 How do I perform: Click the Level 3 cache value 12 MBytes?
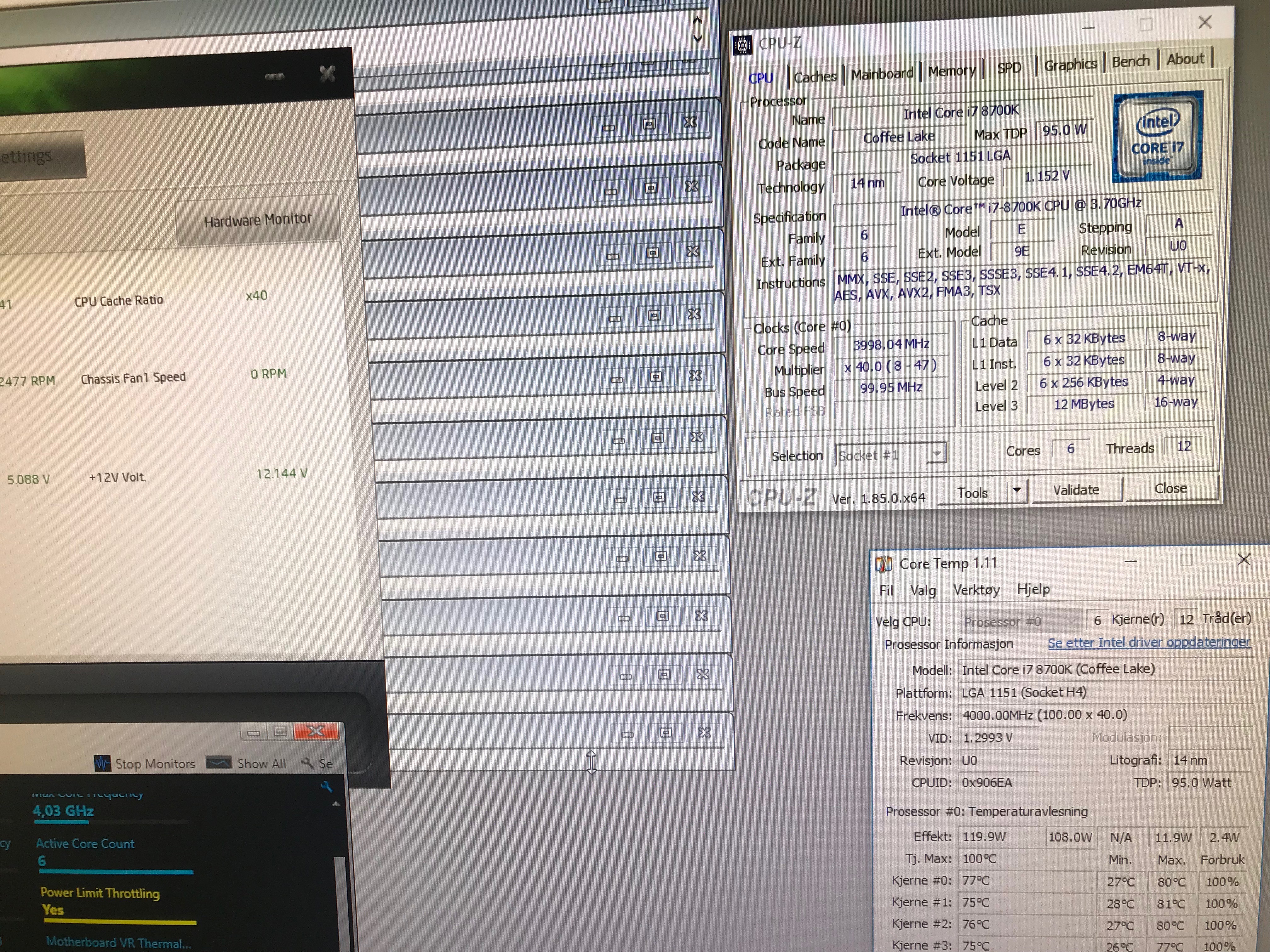tap(1084, 405)
